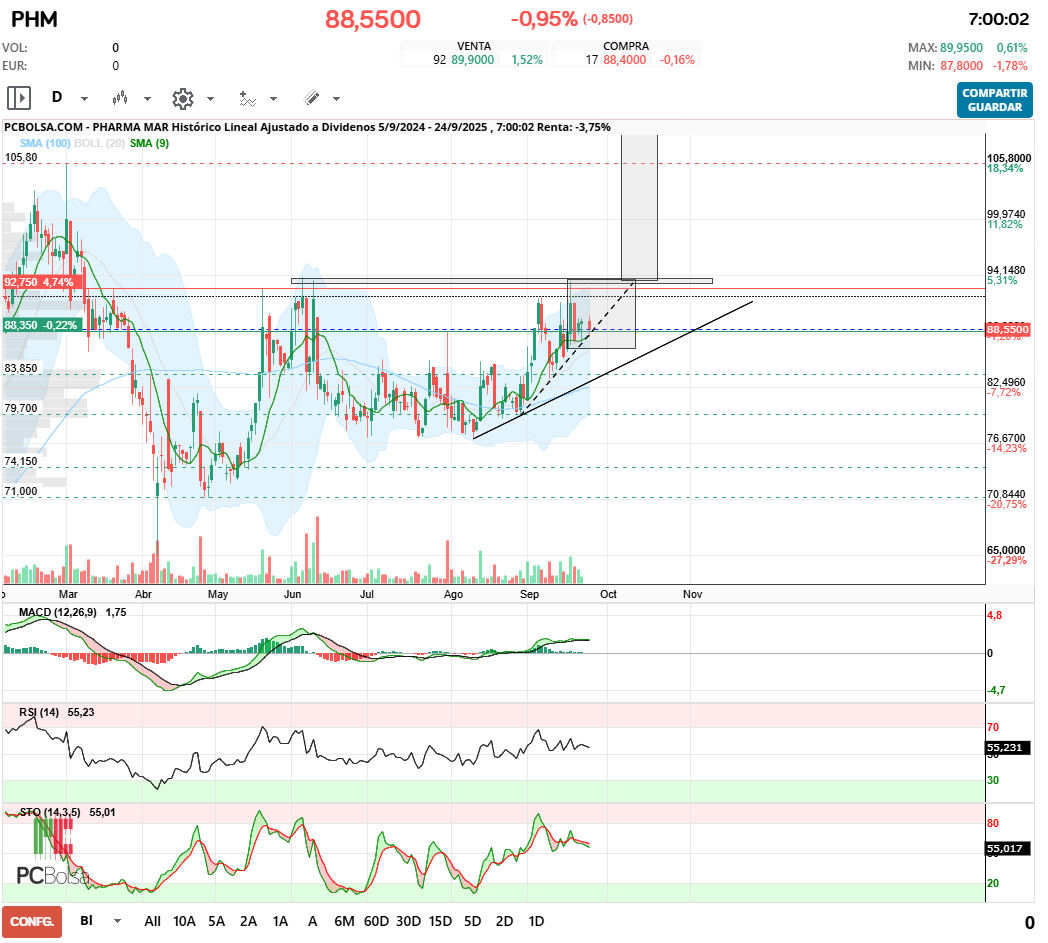Toggle the BOLL (20) indicator label
This screenshot has width=1048, height=943.
(x=100, y=143)
